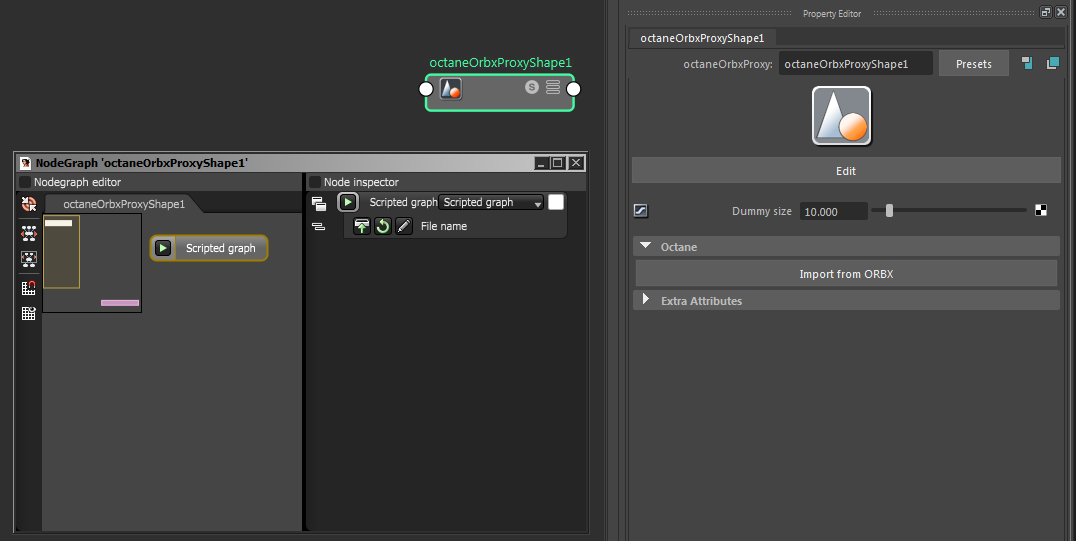
Task: Click the framed node layout icon
Action: [28, 259]
